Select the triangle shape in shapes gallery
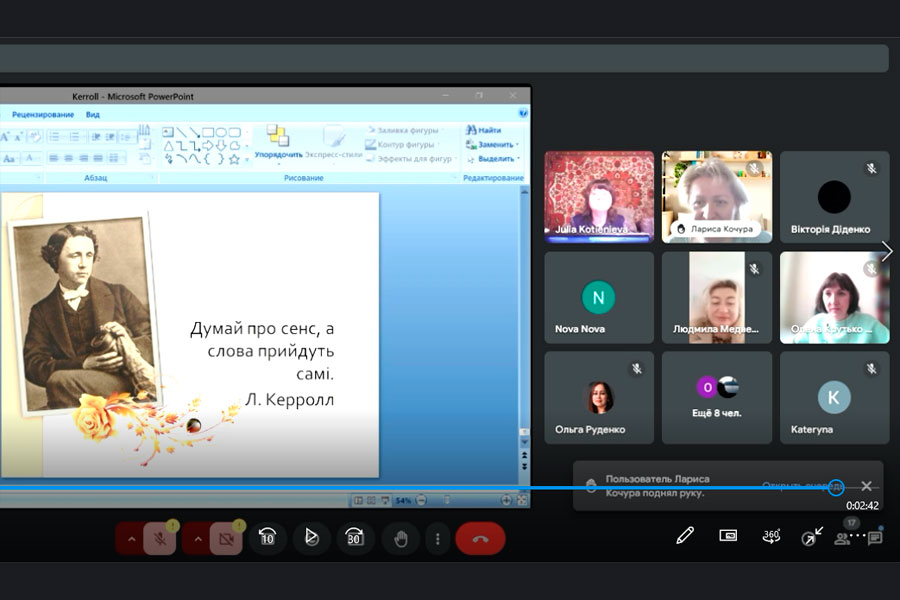Screen dimensions: 900x600 tap(168, 146)
